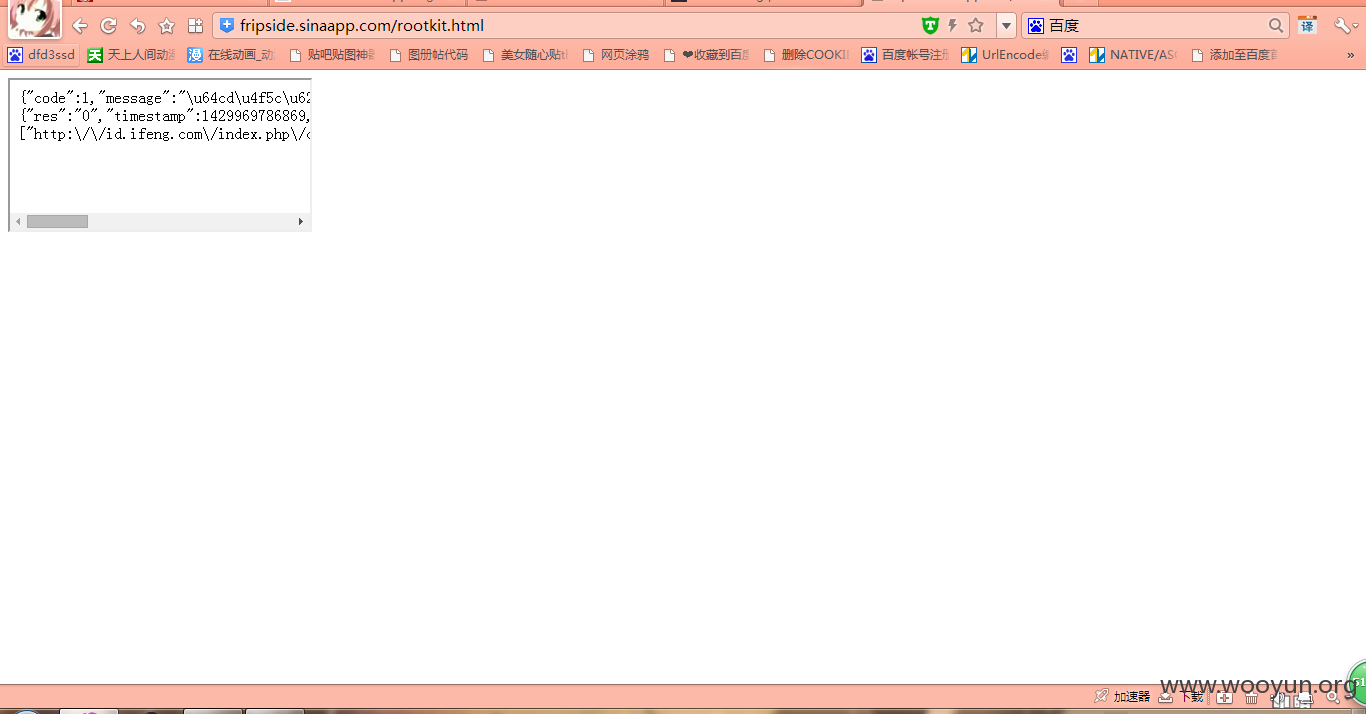
Task: Open the zoom magnifier in status bar
Action: 1332,697
